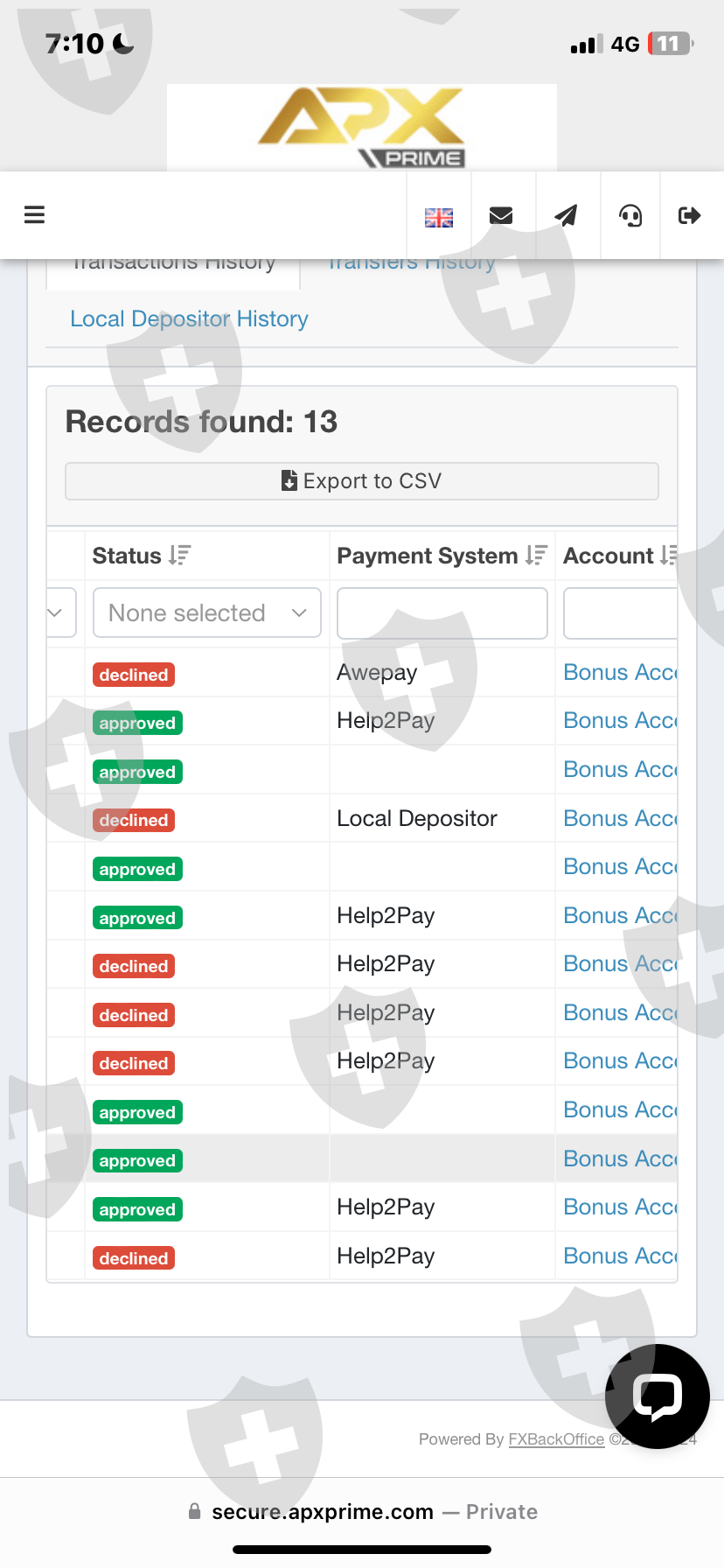Expand the partially hidden left filter dropdown

pyautogui.click(x=58, y=612)
